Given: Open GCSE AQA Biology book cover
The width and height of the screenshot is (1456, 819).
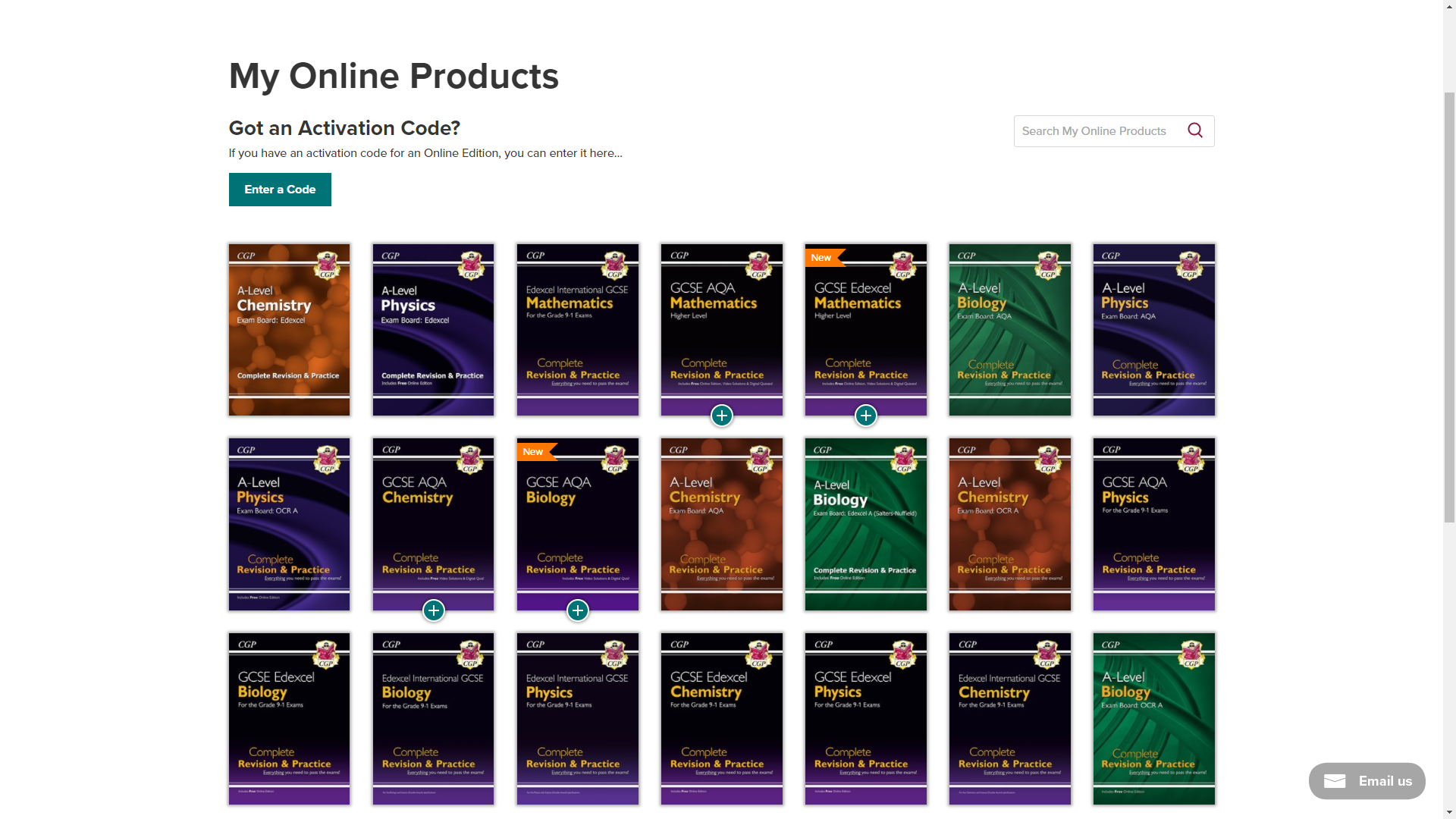Looking at the screenshot, I should coord(578,524).
